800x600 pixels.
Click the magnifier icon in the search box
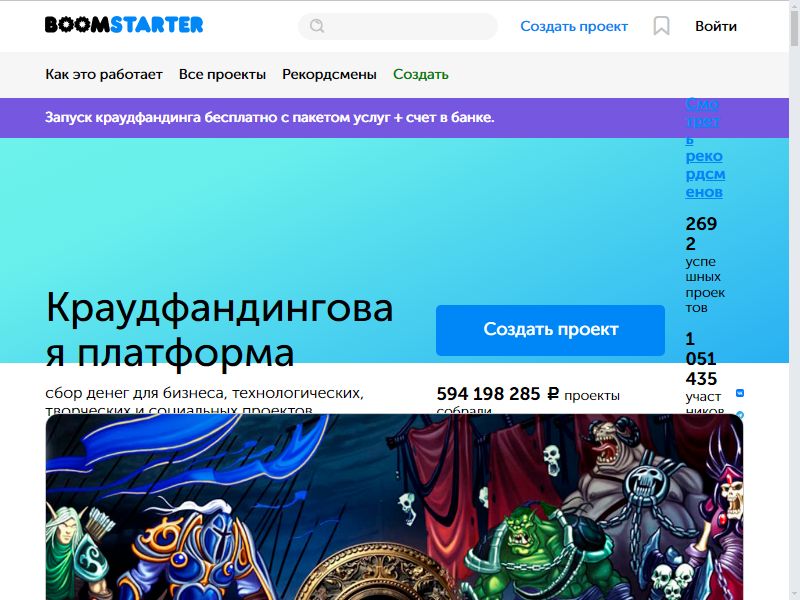(317, 26)
